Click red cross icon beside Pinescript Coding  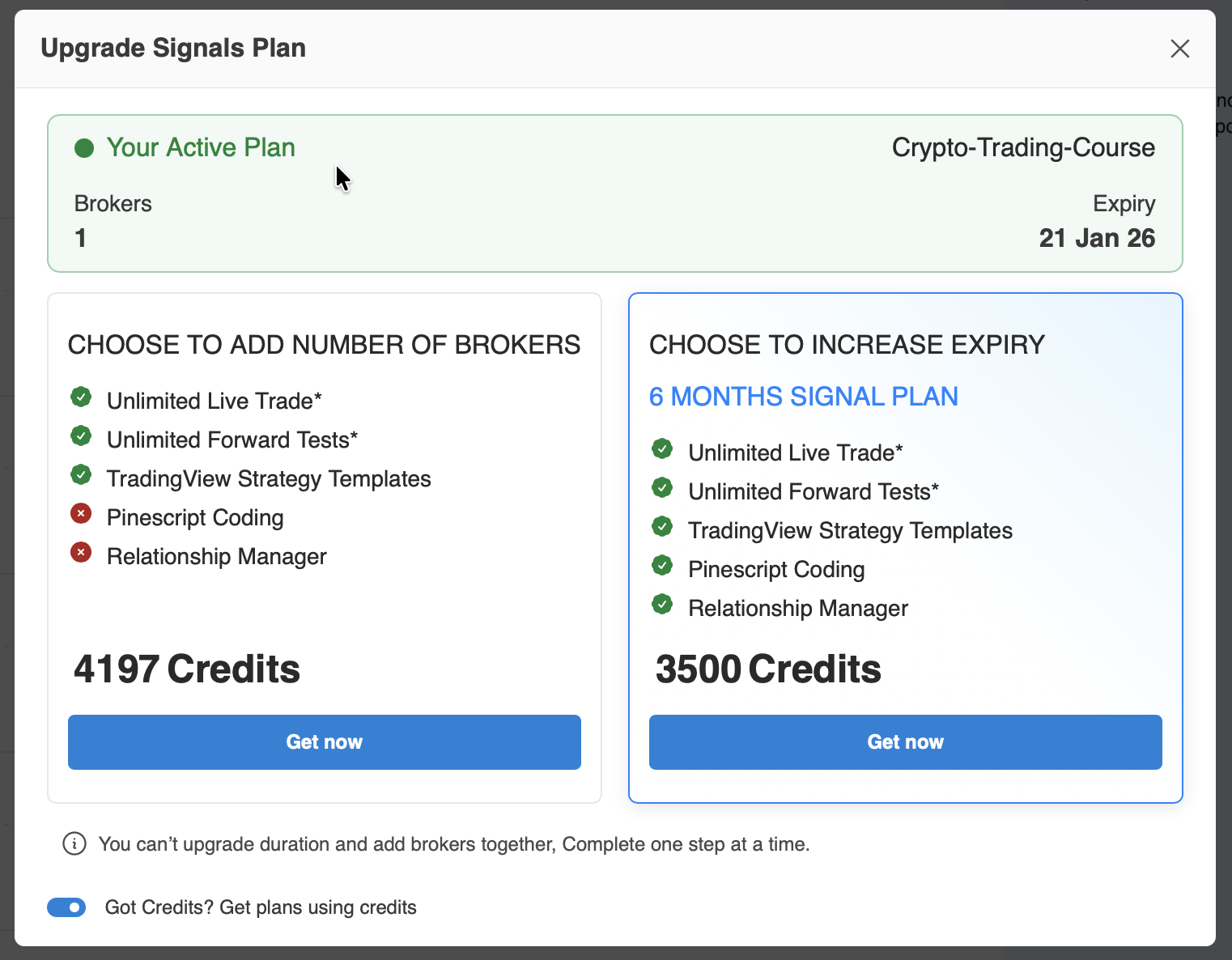[81, 513]
